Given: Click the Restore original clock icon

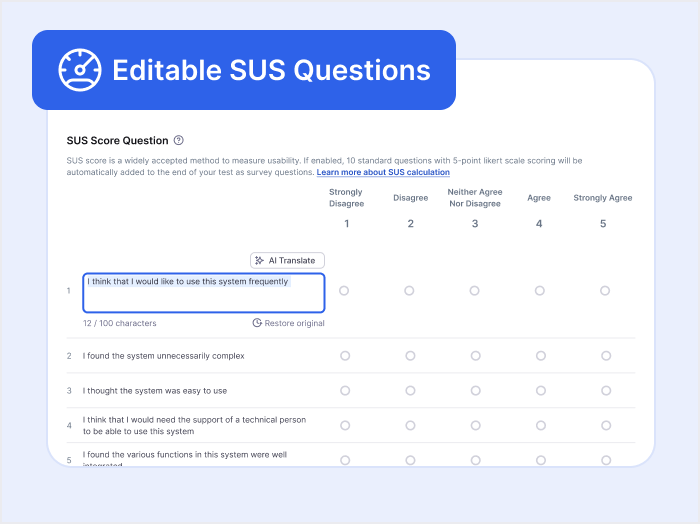Looking at the screenshot, I should click(x=257, y=323).
